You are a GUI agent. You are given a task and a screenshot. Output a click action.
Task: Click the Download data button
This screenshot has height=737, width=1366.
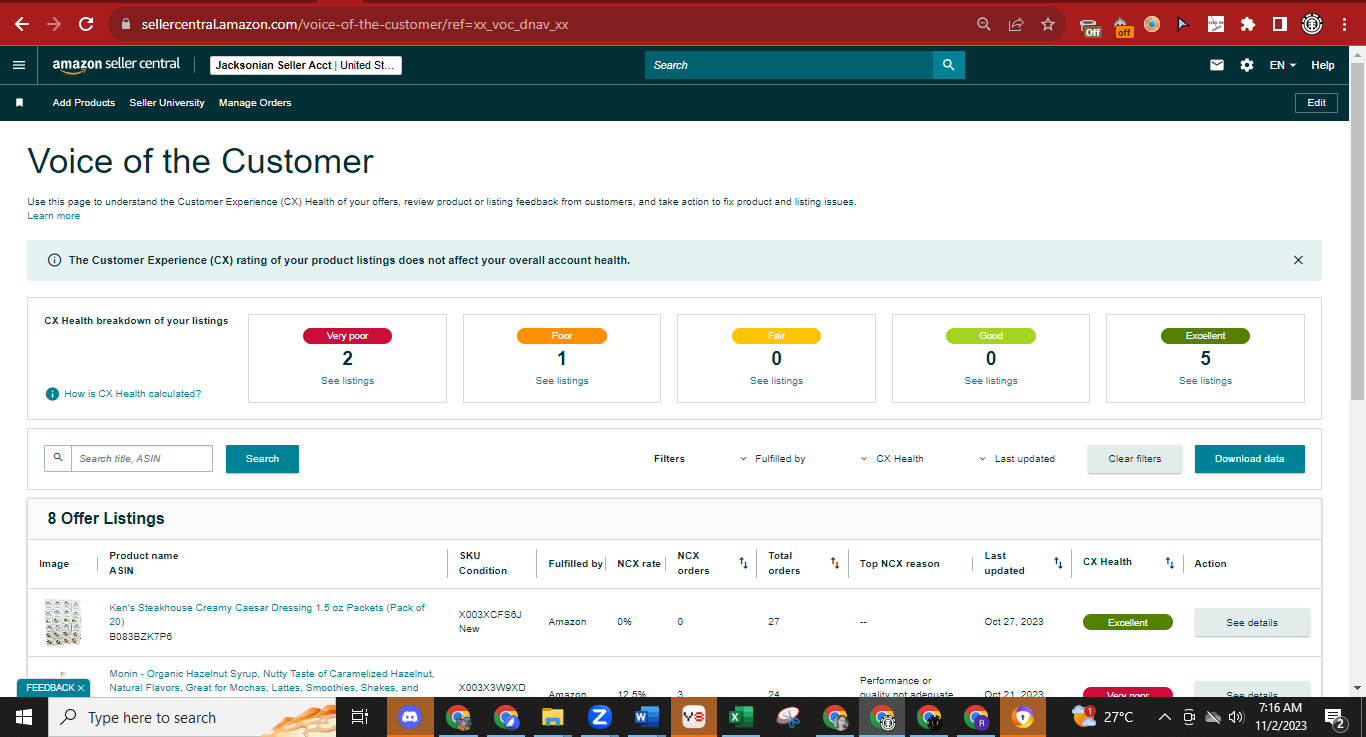[x=1250, y=459]
